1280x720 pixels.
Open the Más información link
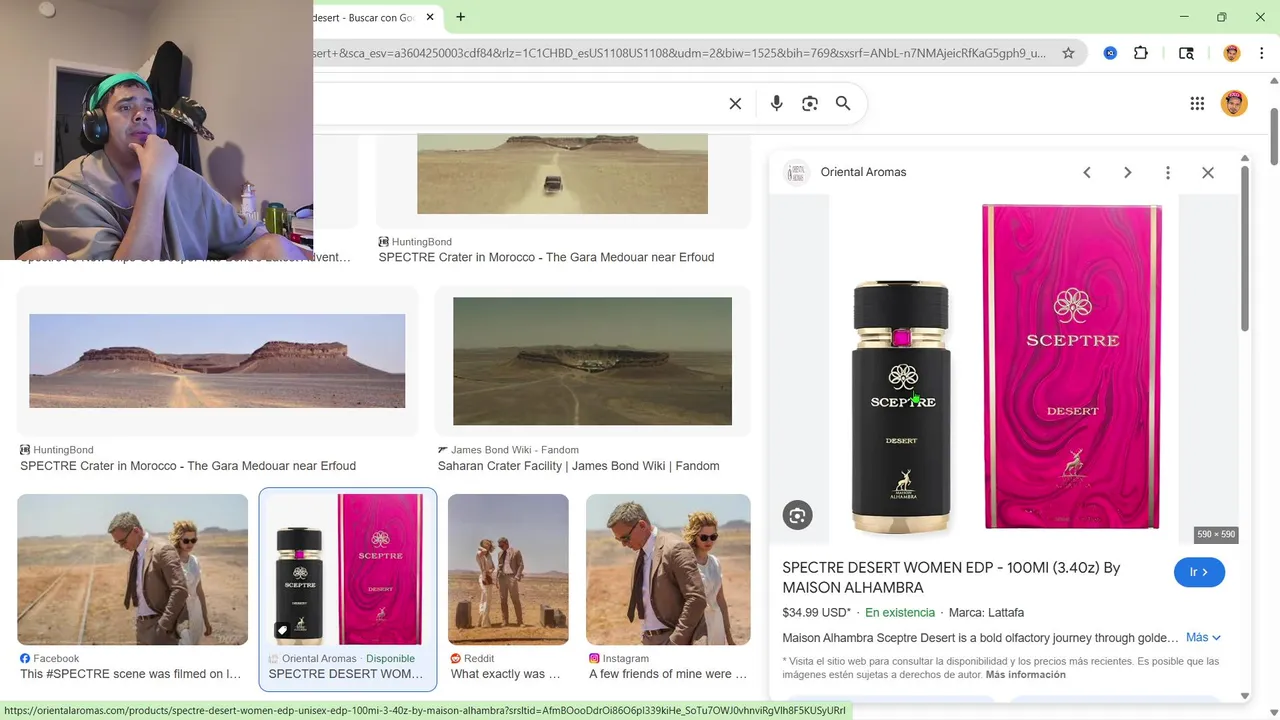click(x=1025, y=674)
